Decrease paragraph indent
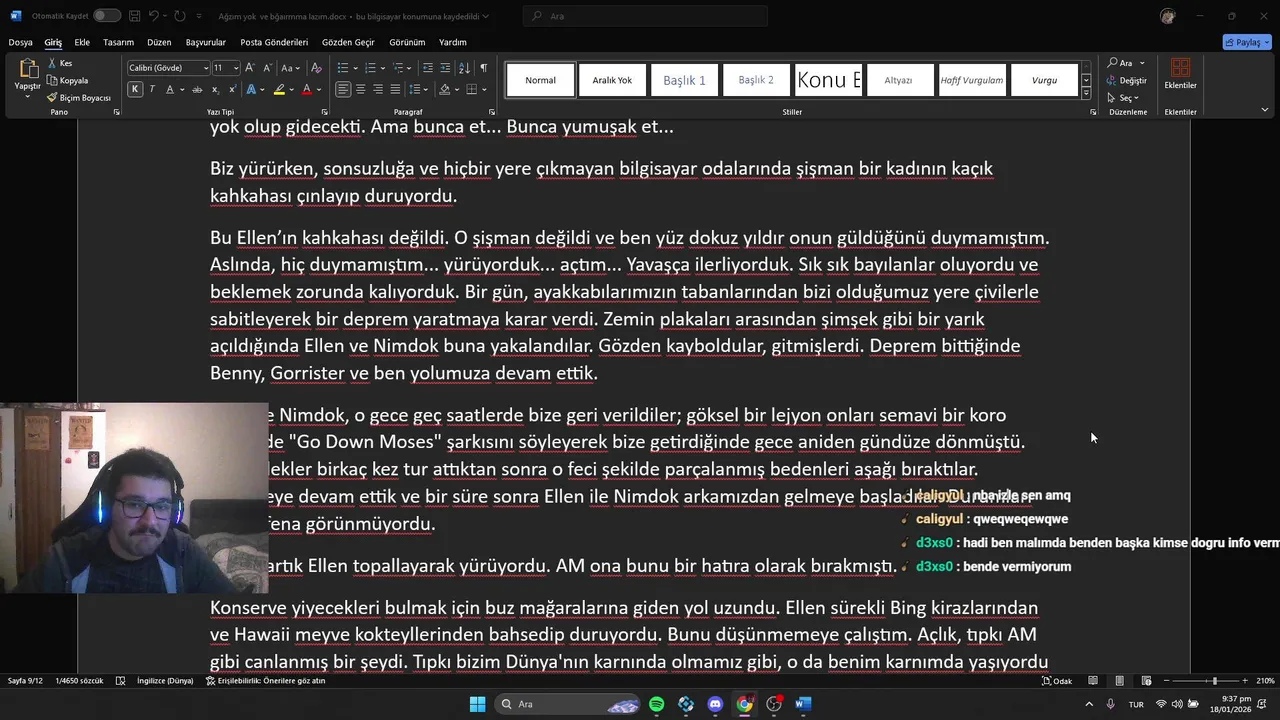This screenshot has width=1280, height=720. [428, 68]
